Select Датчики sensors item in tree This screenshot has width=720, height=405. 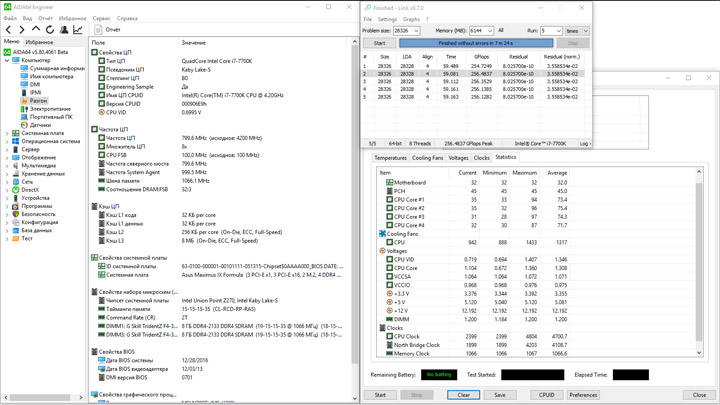(x=40, y=125)
